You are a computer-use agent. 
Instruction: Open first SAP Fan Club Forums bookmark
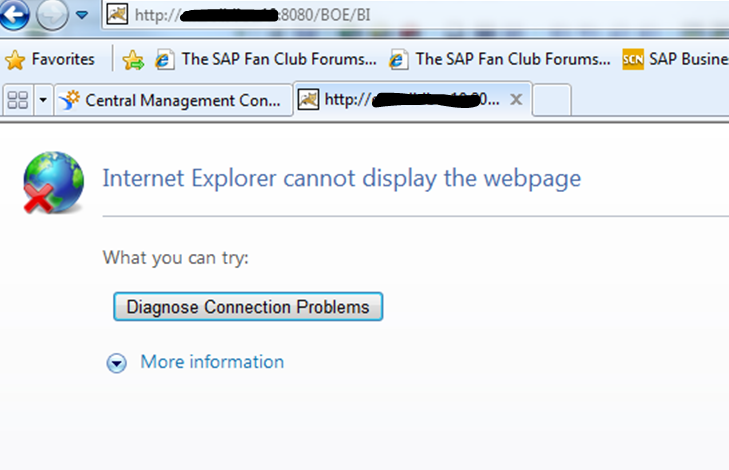pos(265,60)
